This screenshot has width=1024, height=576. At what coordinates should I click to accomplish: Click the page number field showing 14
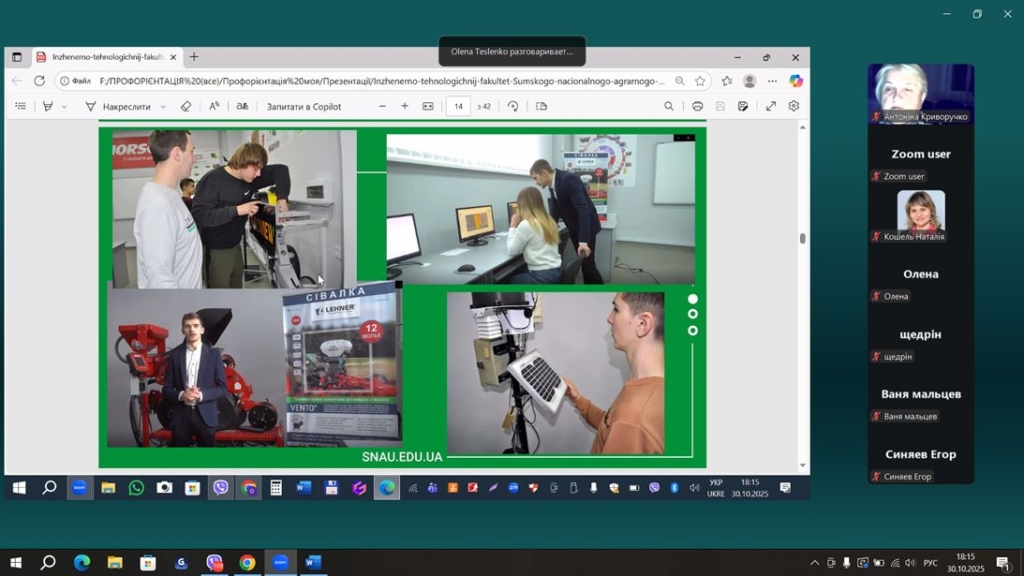tap(458, 106)
